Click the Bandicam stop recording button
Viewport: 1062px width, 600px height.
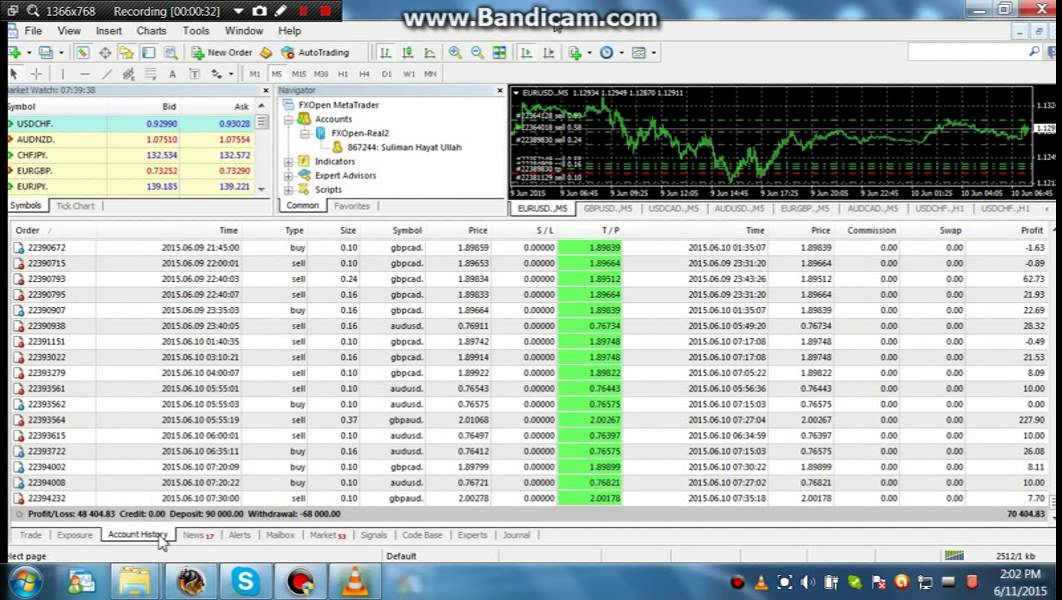pos(325,11)
